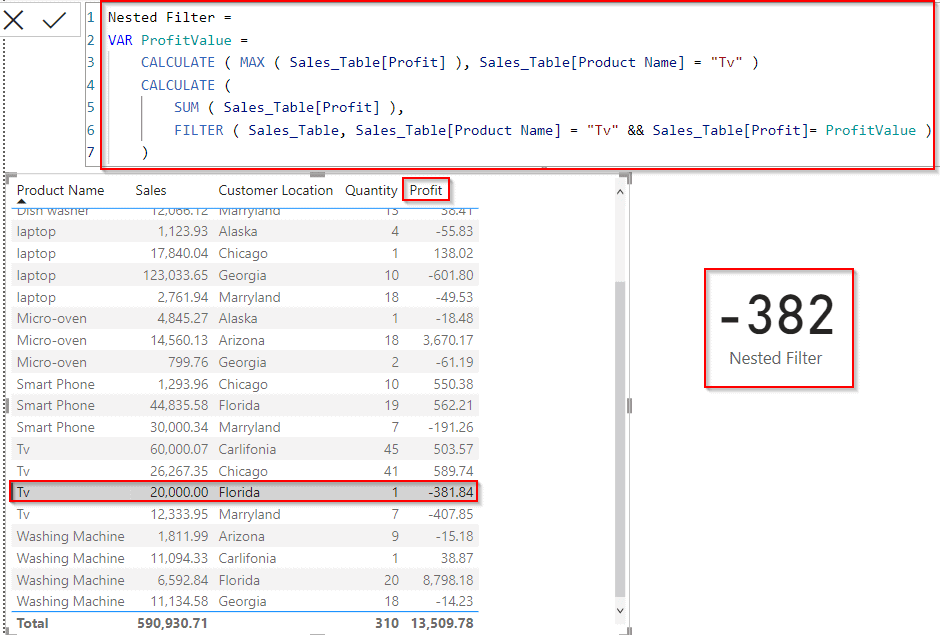Click the Tv row for Marryland
The image size is (940, 635).
(245, 514)
